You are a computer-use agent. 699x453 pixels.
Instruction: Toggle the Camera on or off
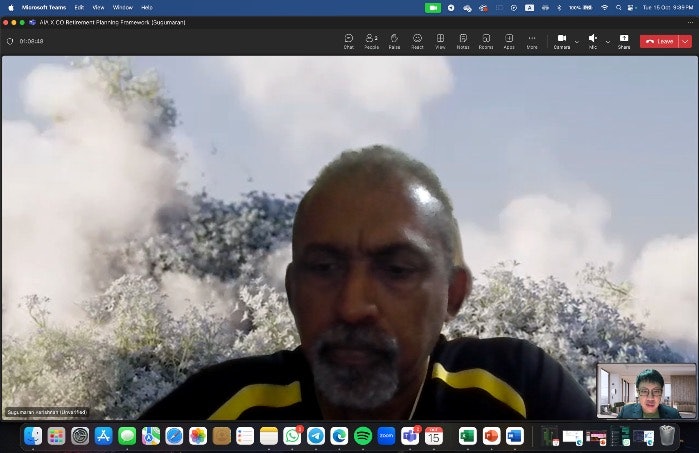pyautogui.click(x=561, y=41)
